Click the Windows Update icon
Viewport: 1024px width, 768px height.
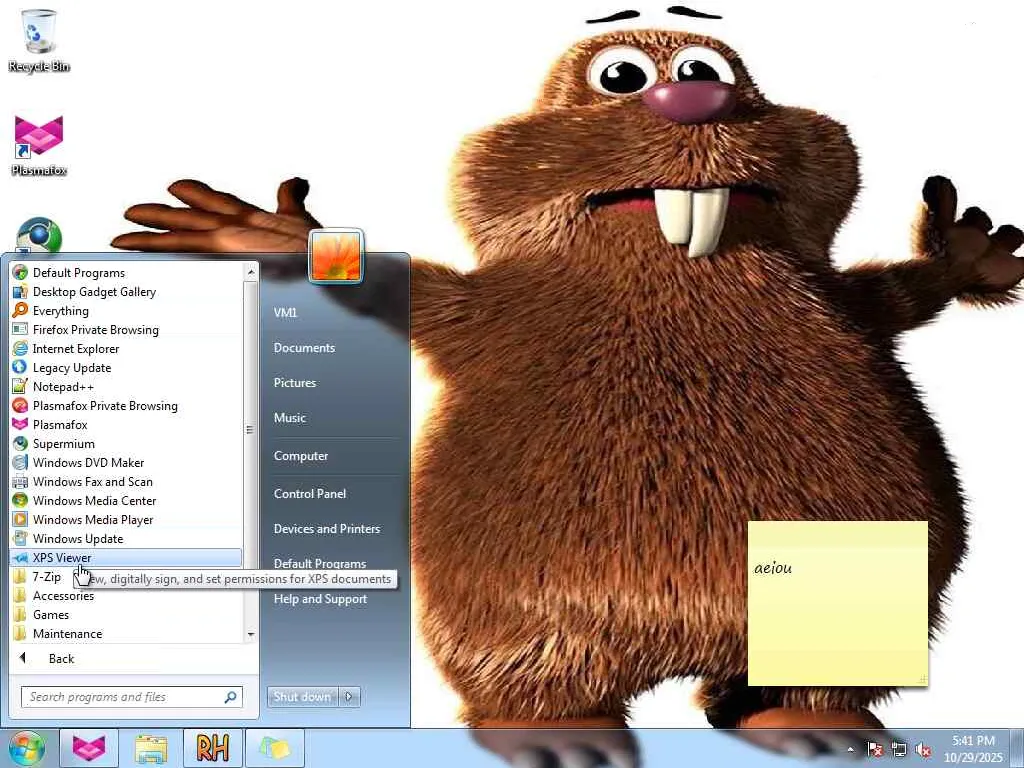click(x=20, y=538)
